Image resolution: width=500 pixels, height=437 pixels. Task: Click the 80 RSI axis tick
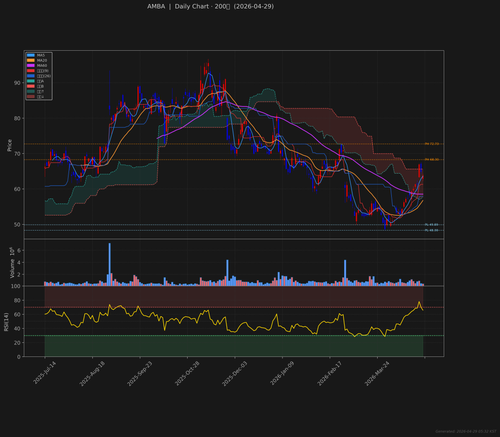[17, 300]
